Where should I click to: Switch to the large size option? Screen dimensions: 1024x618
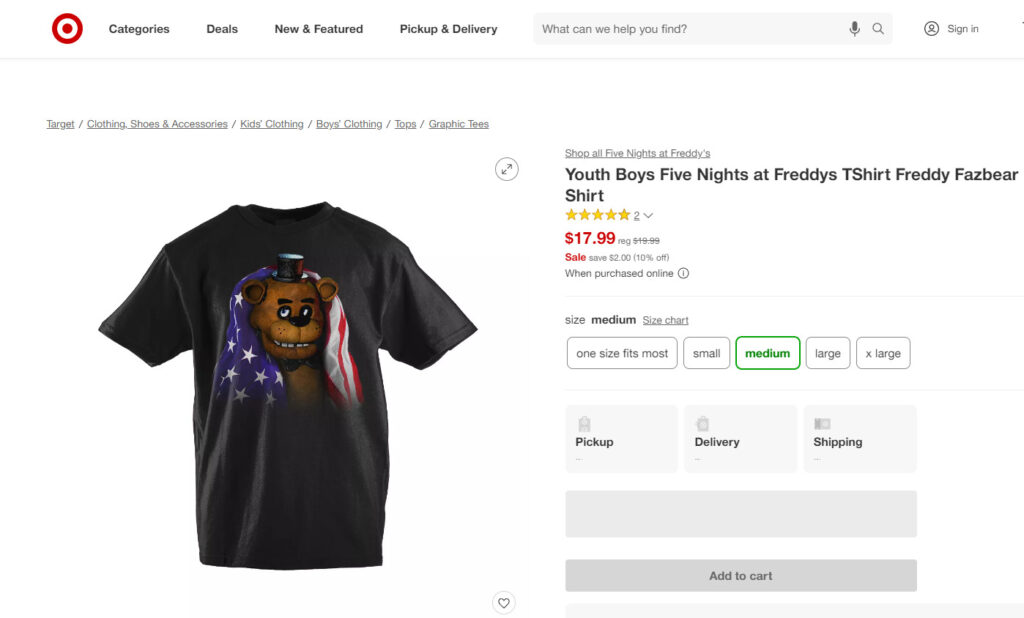[x=827, y=353]
